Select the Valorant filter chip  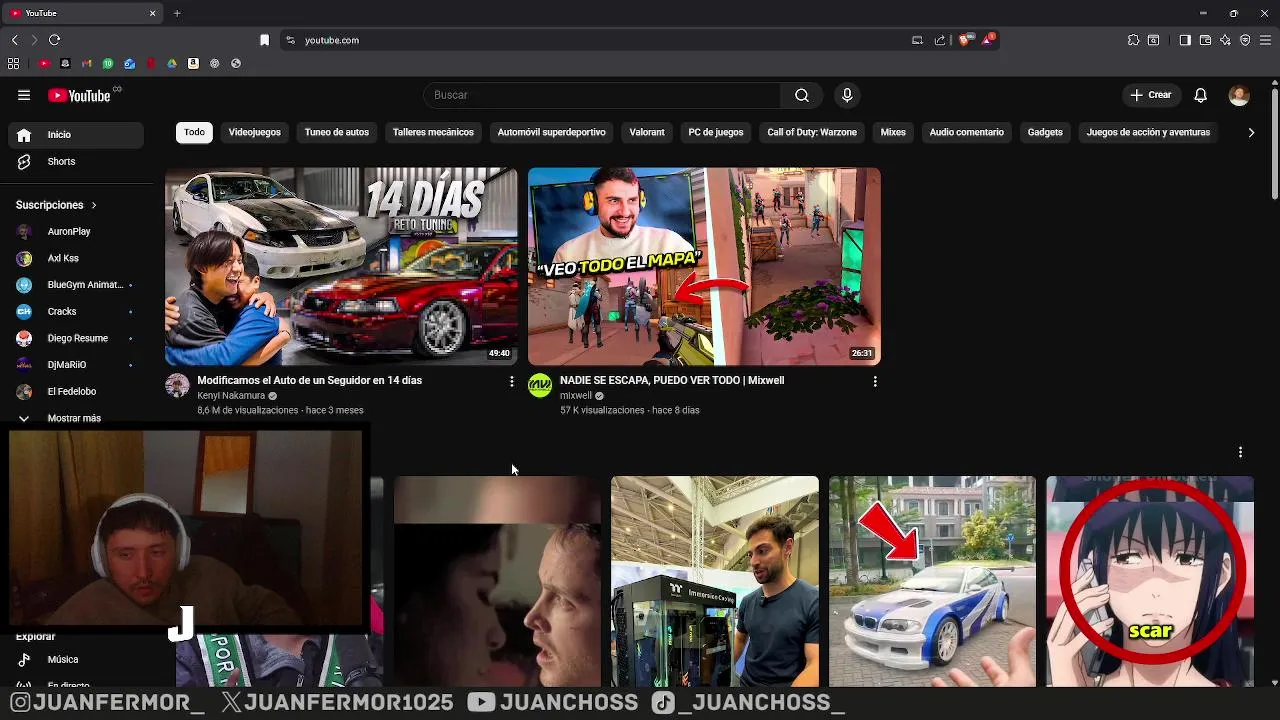(647, 132)
